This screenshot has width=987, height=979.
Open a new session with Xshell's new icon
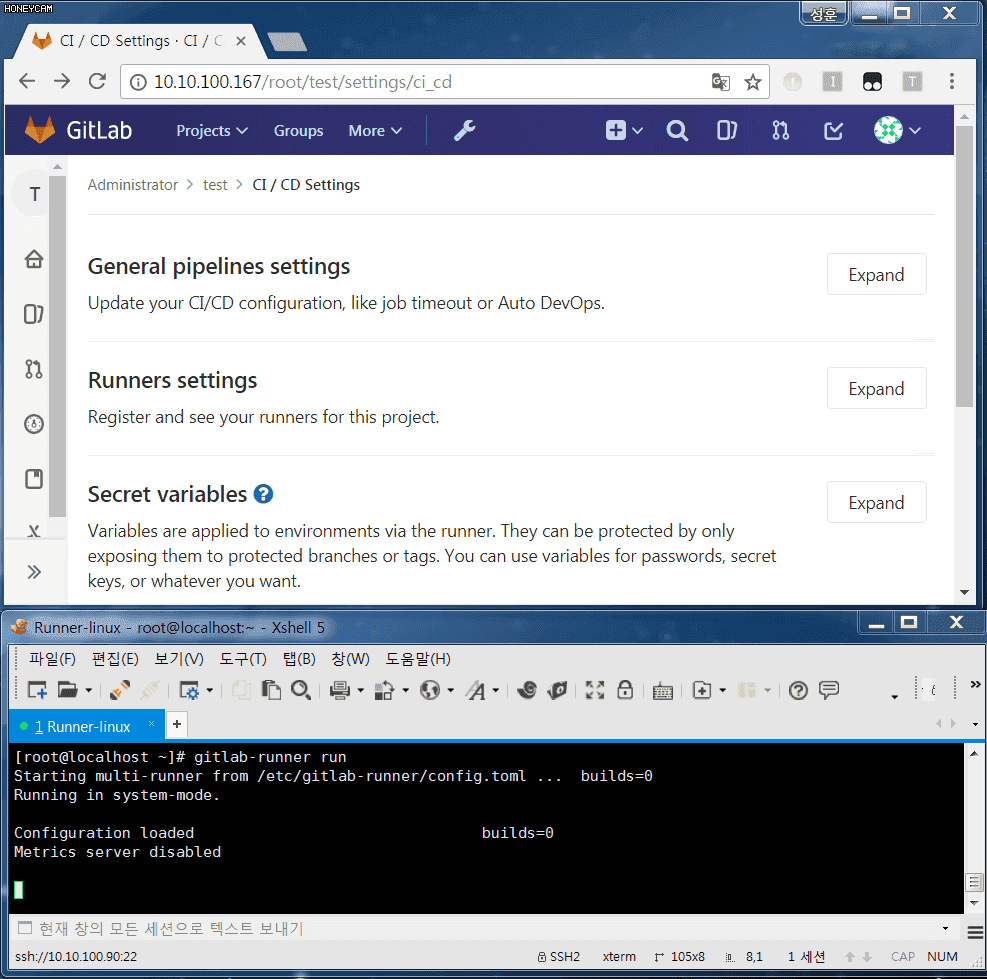click(x=35, y=690)
